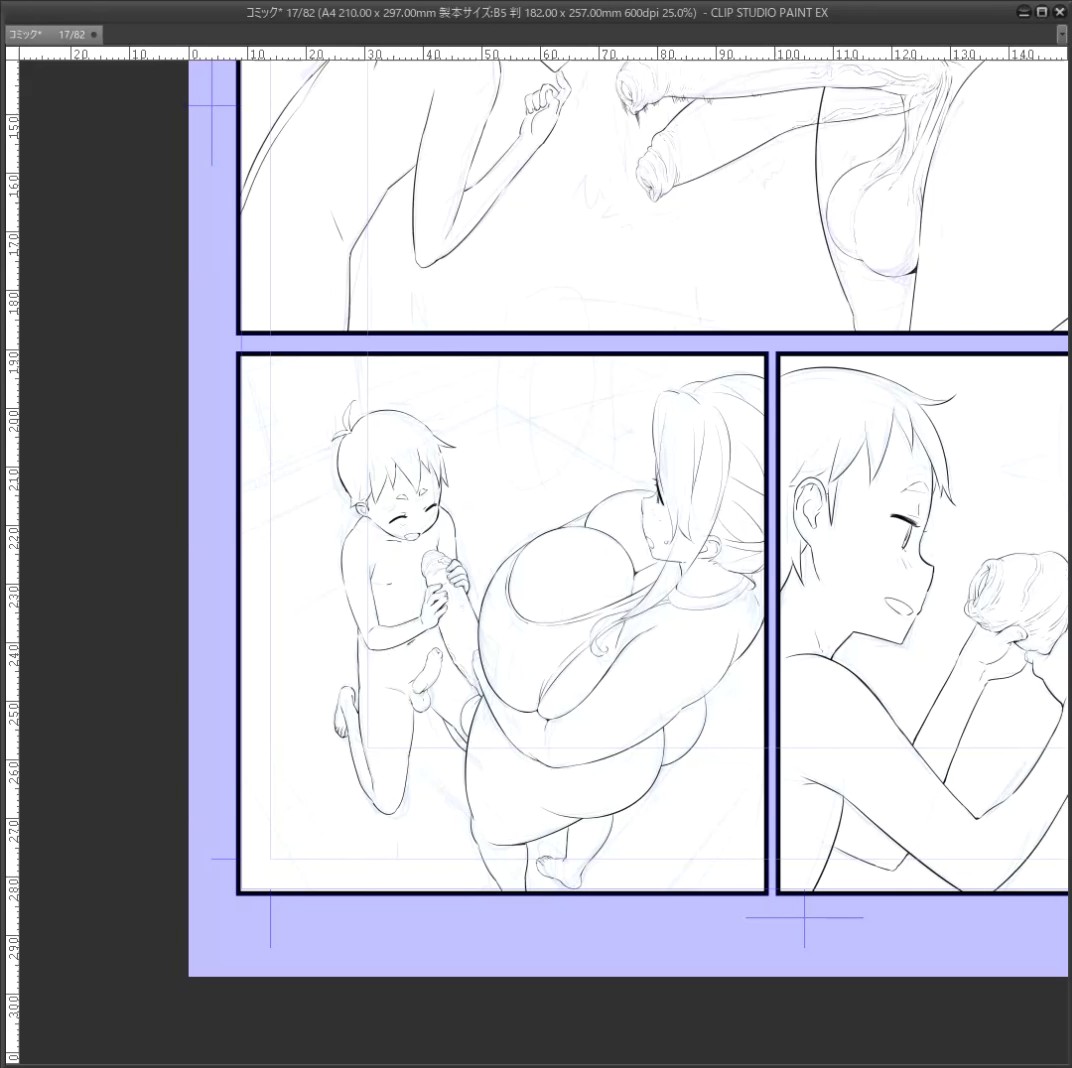1072x1068 pixels.
Task: Close the CLIP STUDIO PAINT EX window
Action: pos(1059,12)
